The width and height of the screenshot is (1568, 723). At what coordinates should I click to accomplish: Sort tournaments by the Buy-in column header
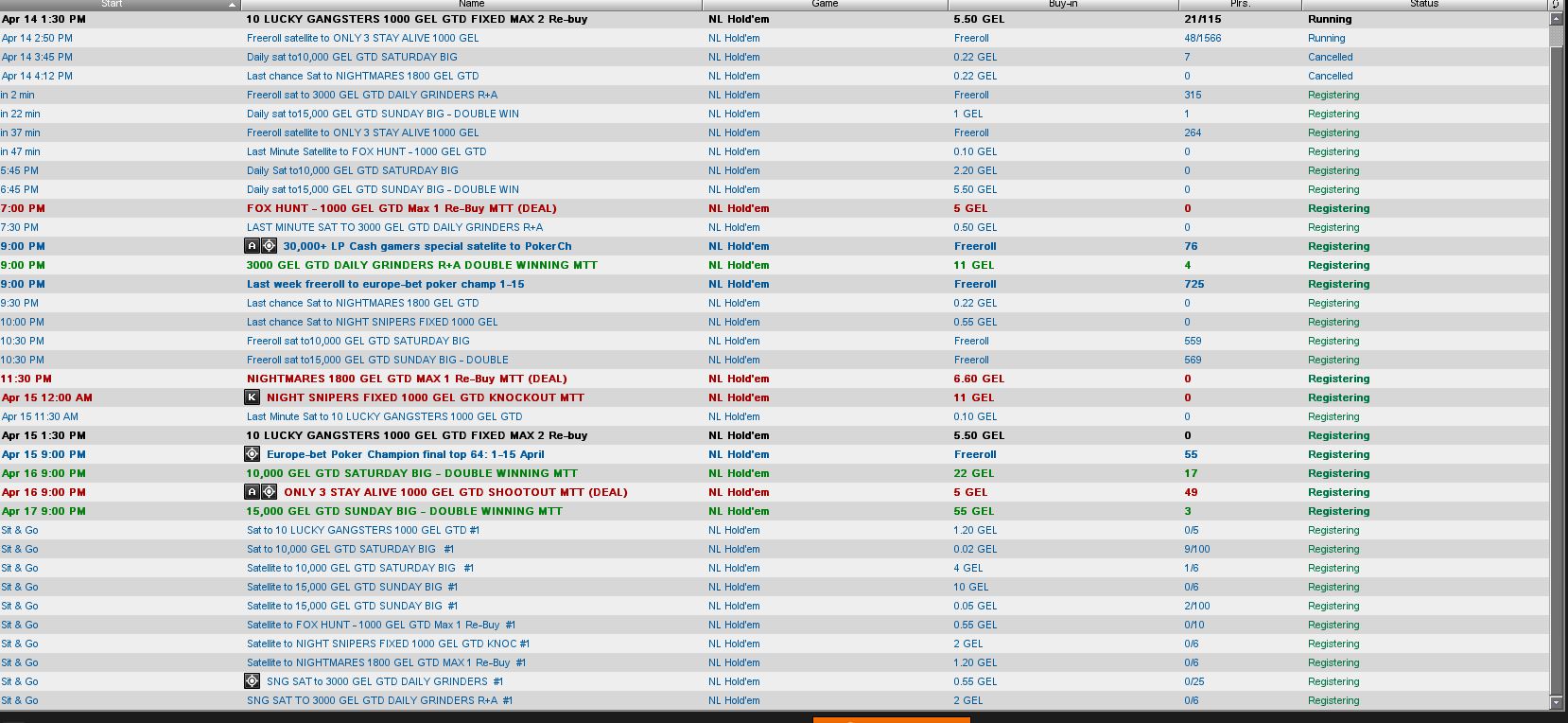[1063, 5]
